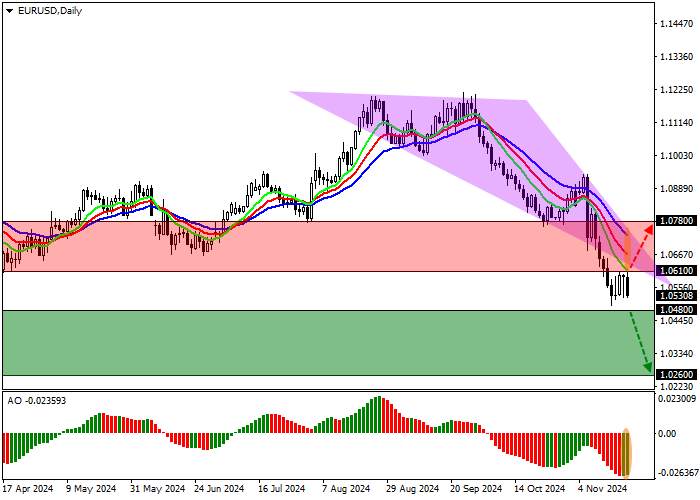Click the 7 Aug 2024 date label
This screenshot has width=700, height=500.
coord(346,489)
